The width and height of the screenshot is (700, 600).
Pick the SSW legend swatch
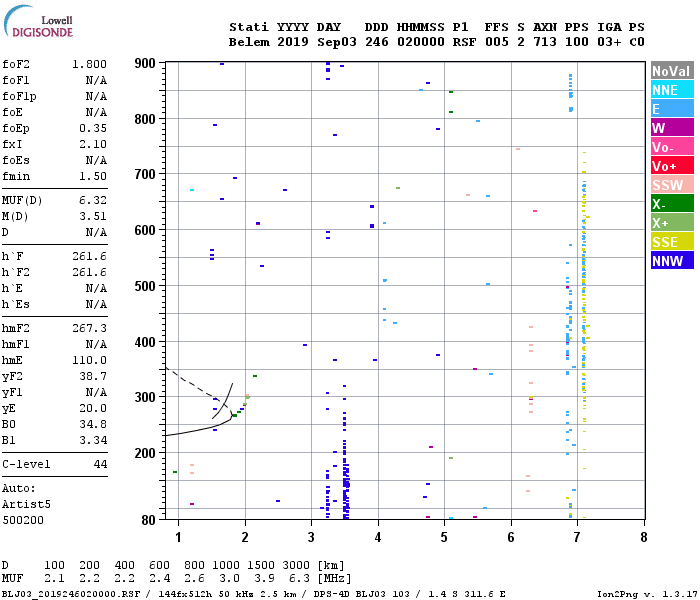tap(672, 185)
